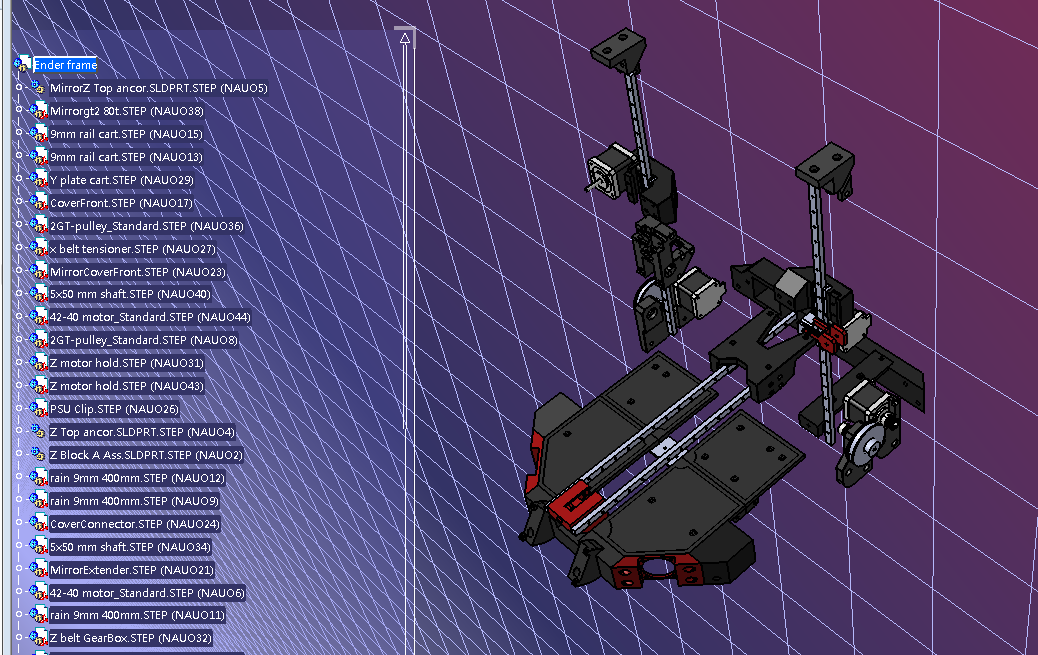
Task: Click the icon beside MirrorZ Top ancor.SLDPRT.STEP (NAUO5)
Action: click(38, 87)
